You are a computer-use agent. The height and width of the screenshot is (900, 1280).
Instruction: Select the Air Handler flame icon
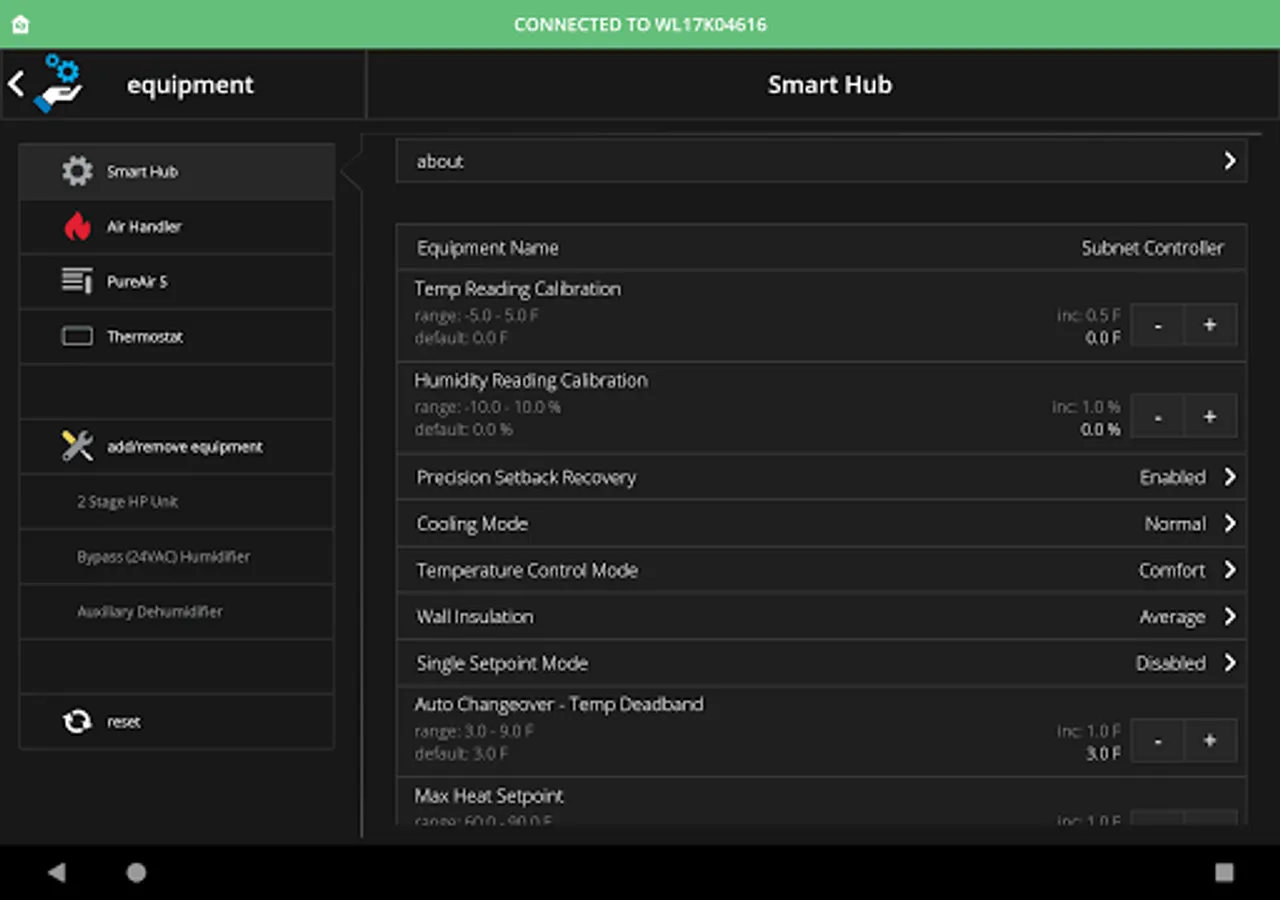(77, 227)
